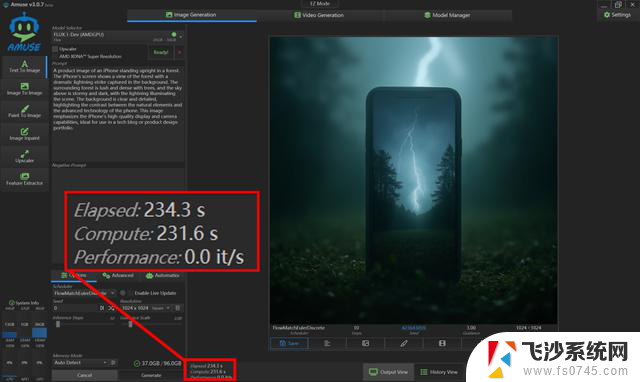Click the System Info gauge icon
The height and width of the screenshot is (382, 640).
12,303
